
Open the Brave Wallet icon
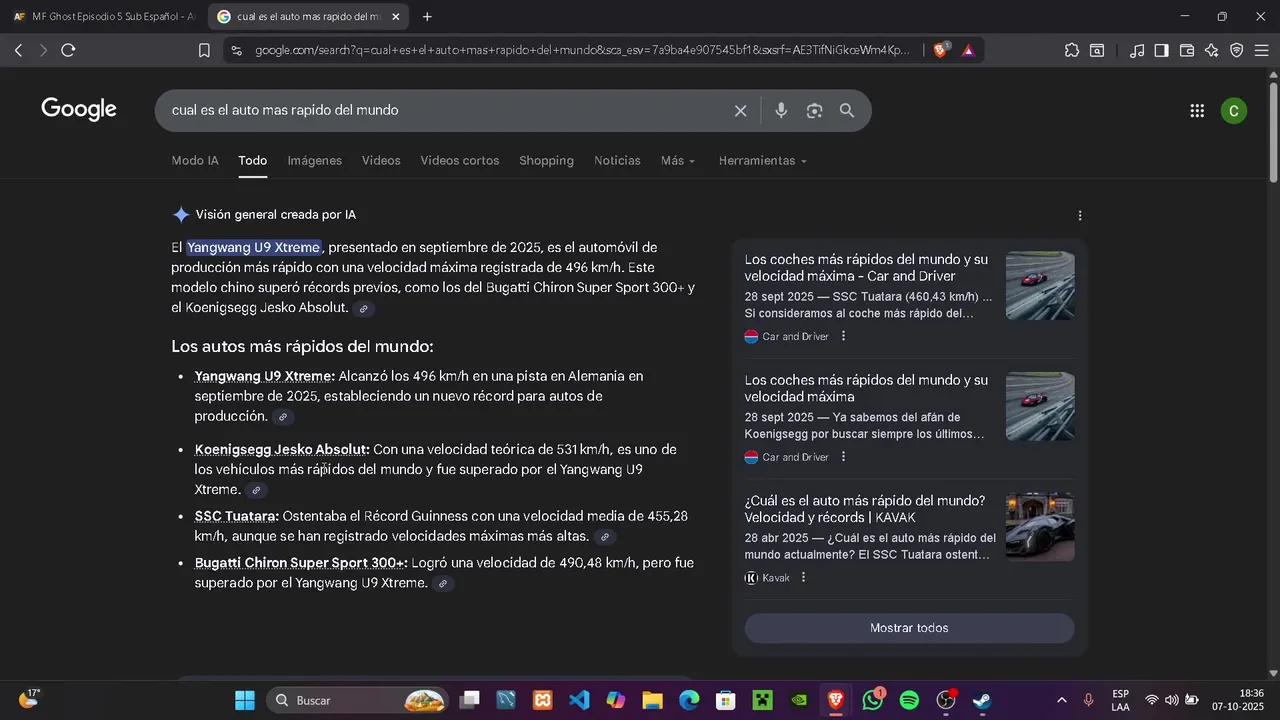pyautogui.click(x=1187, y=50)
